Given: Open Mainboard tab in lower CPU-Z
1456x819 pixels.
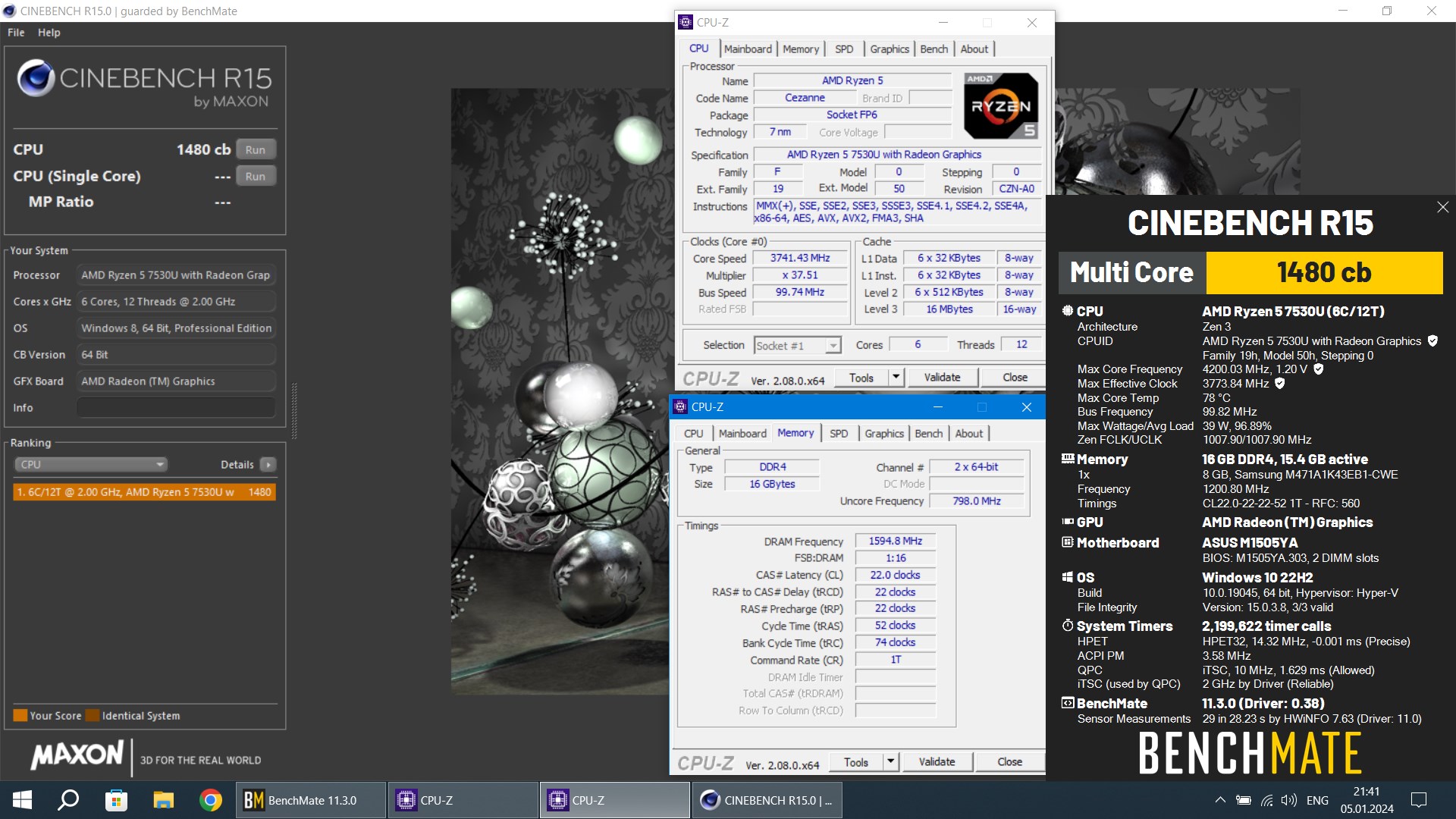Looking at the screenshot, I should (x=742, y=434).
